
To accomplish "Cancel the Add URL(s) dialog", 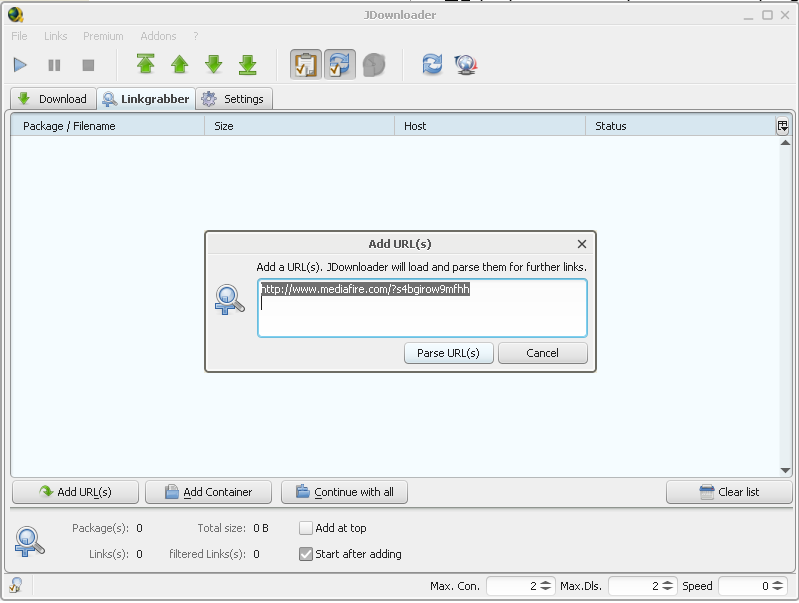I will tap(543, 353).
